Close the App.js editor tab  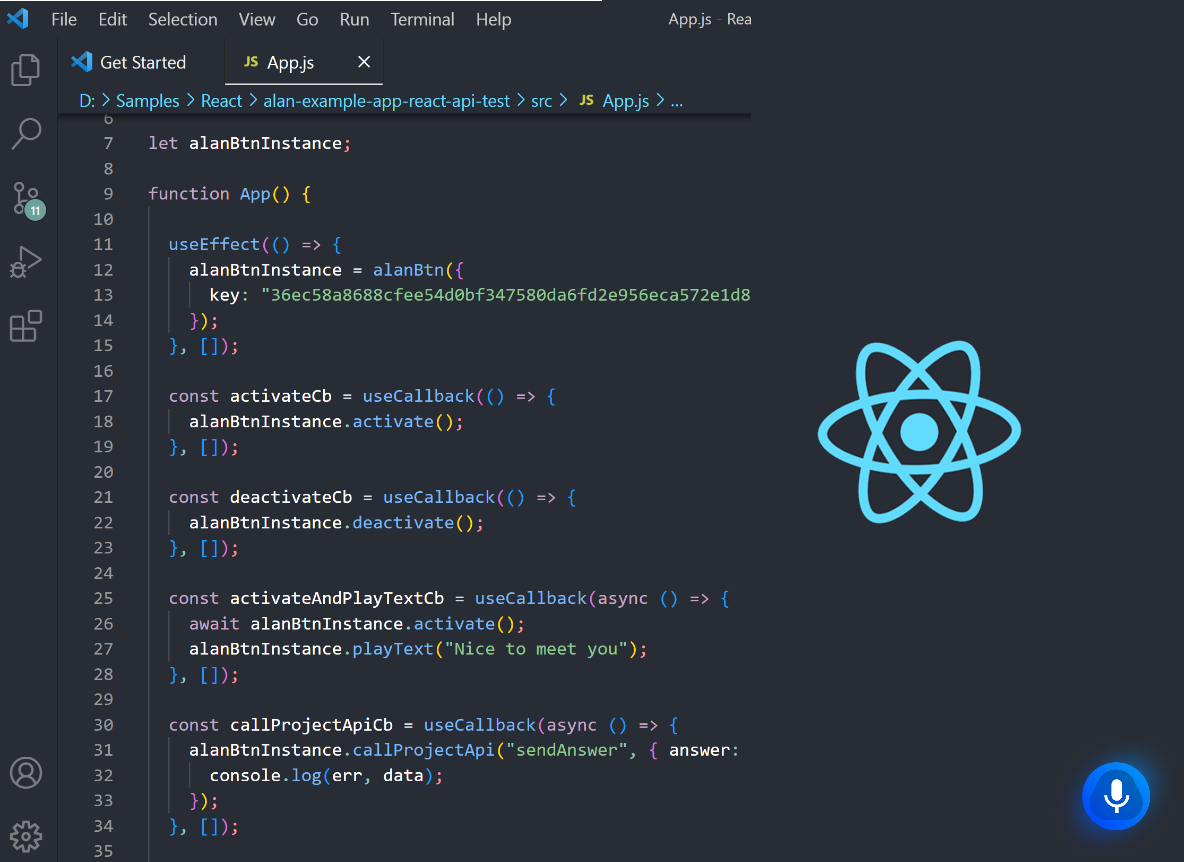364,62
